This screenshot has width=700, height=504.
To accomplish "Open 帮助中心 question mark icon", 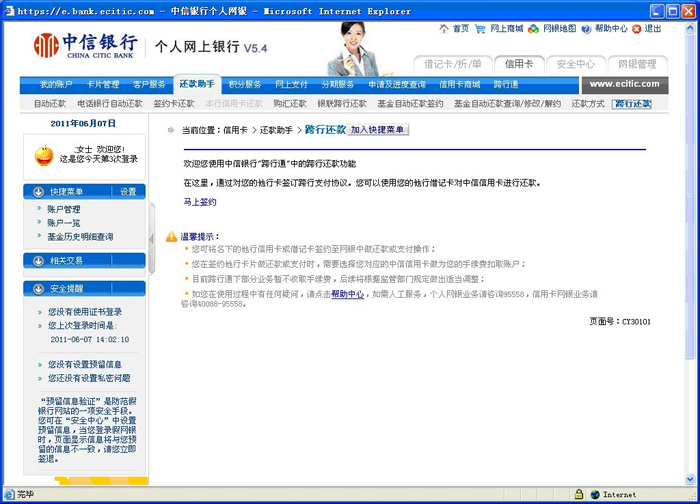I will (x=588, y=29).
